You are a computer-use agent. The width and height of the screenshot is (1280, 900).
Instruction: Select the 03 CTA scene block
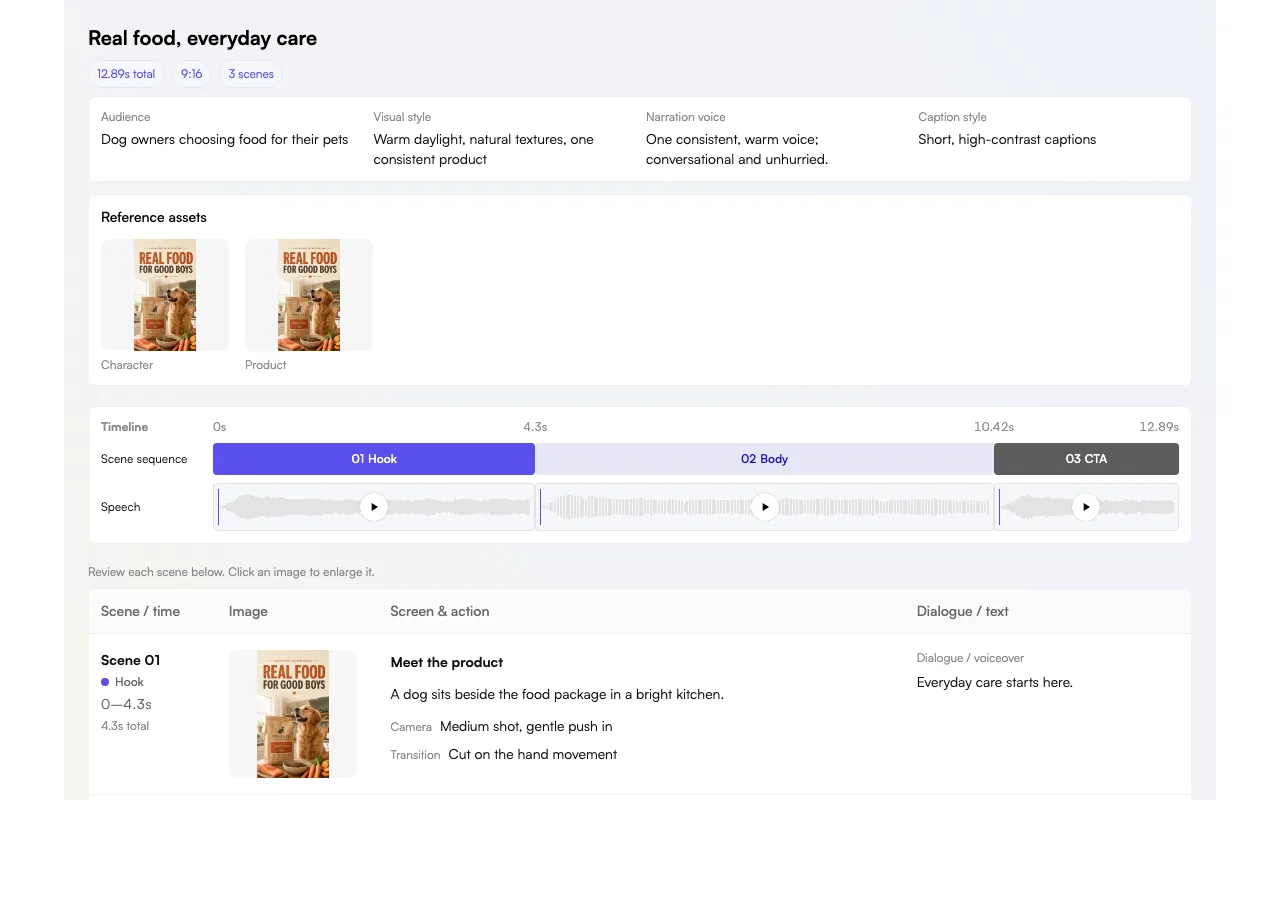[x=1086, y=459]
